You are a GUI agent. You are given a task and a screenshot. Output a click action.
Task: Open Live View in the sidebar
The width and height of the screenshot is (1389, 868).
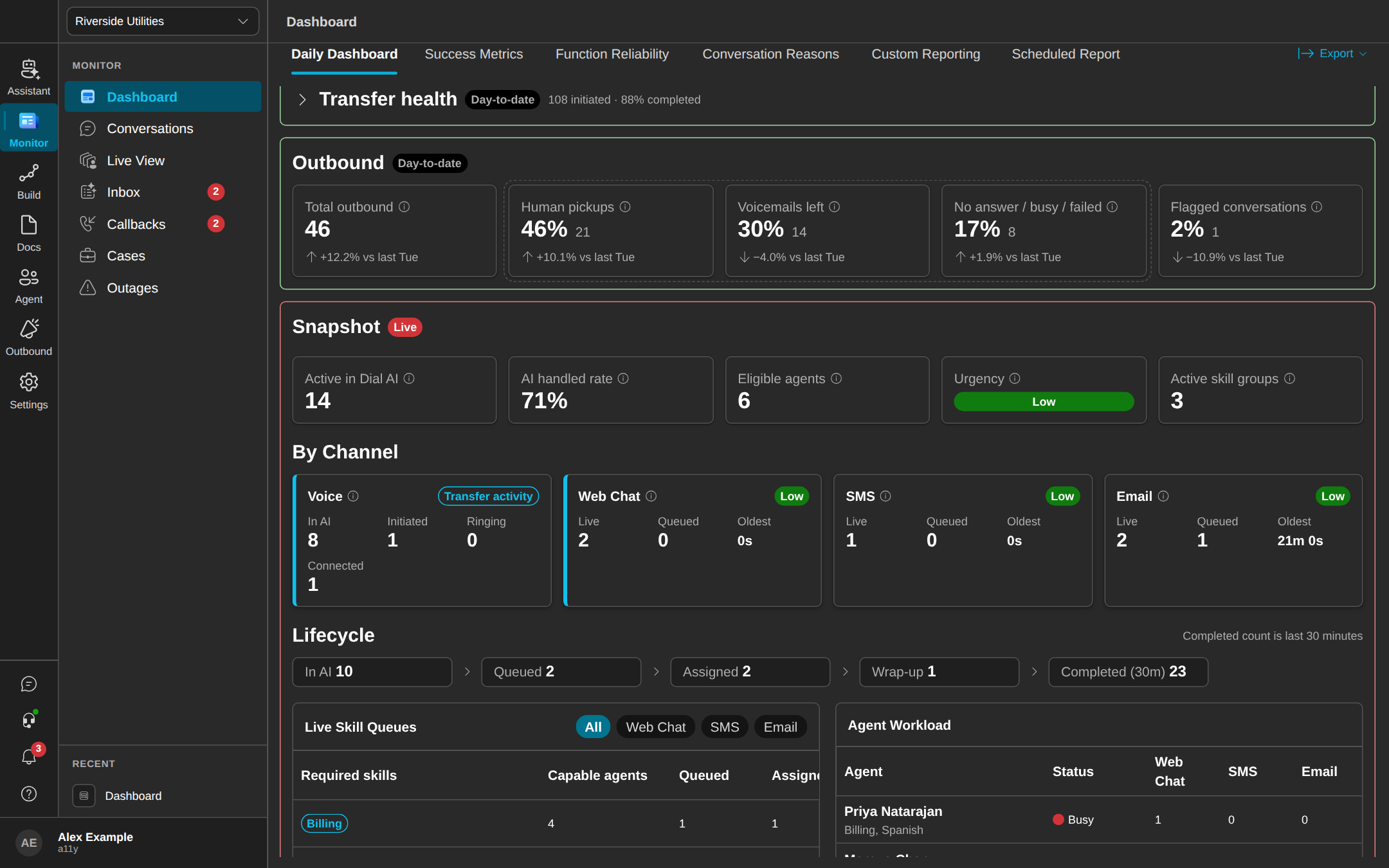tap(163, 161)
